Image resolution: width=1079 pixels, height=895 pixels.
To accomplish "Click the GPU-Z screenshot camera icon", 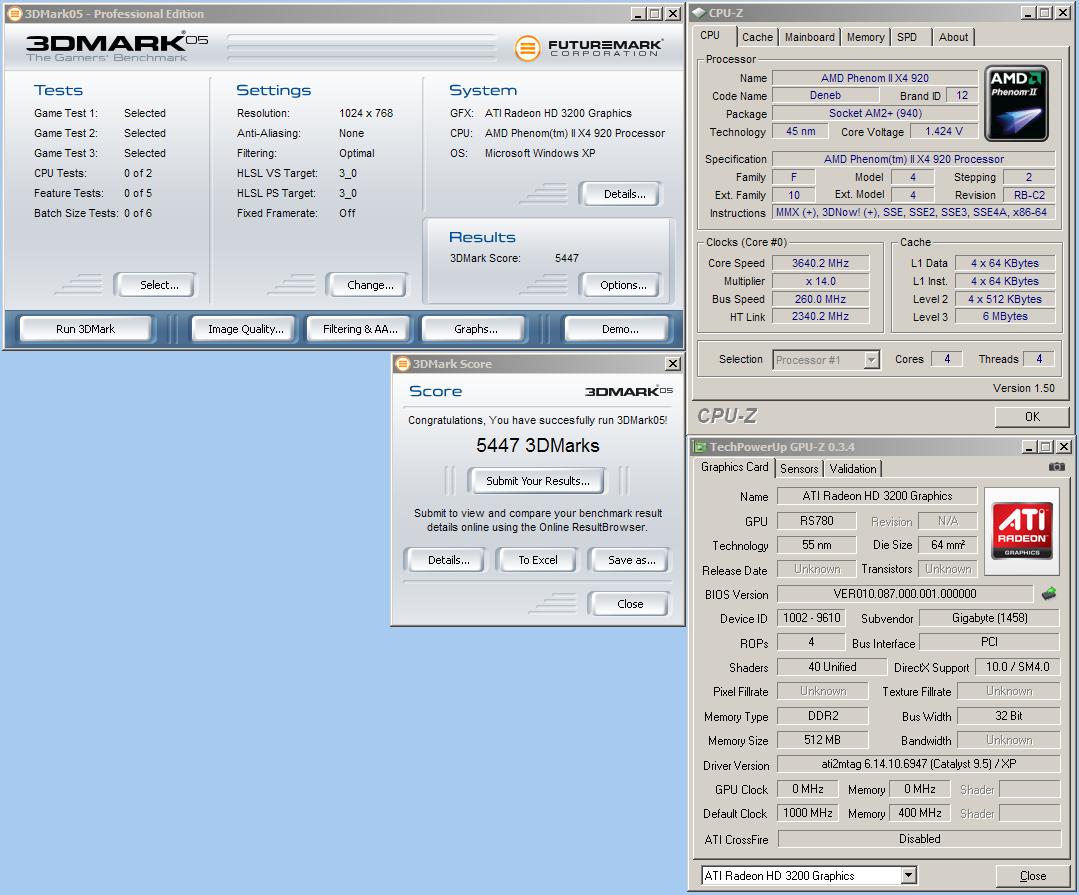I will tap(1056, 466).
